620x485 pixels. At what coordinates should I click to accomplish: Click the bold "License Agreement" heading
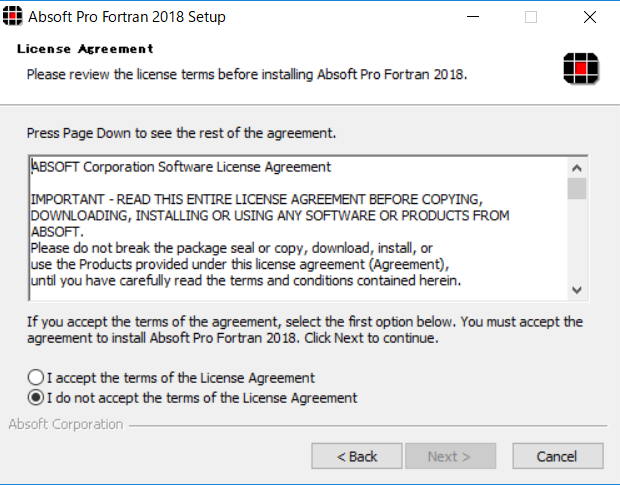tap(85, 49)
